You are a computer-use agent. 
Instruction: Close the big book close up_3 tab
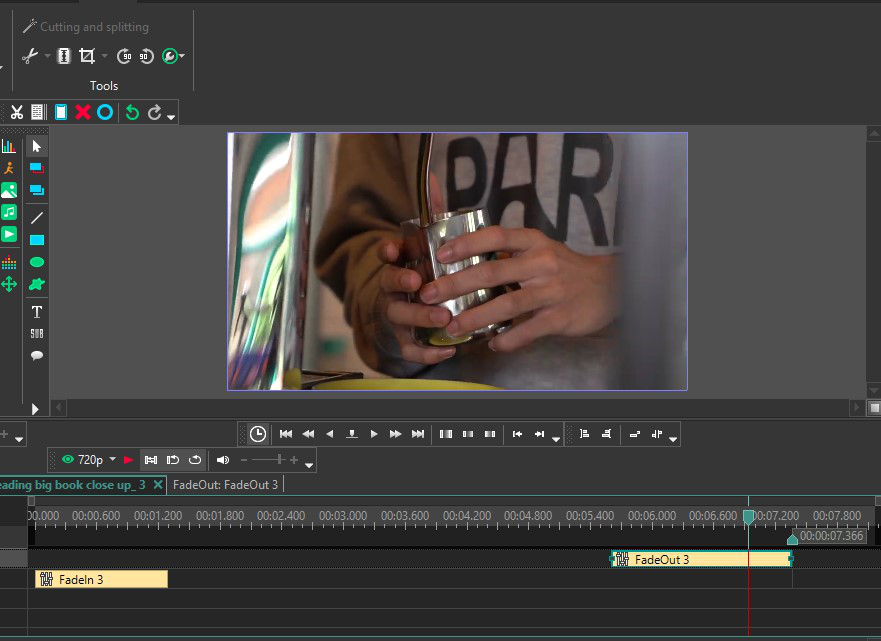(x=158, y=484)
